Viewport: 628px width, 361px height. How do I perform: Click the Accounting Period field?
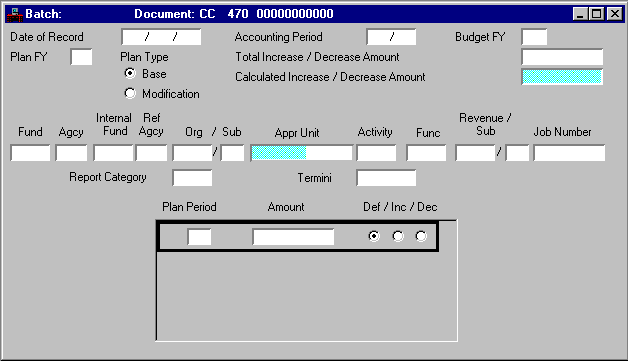(391, 37)
